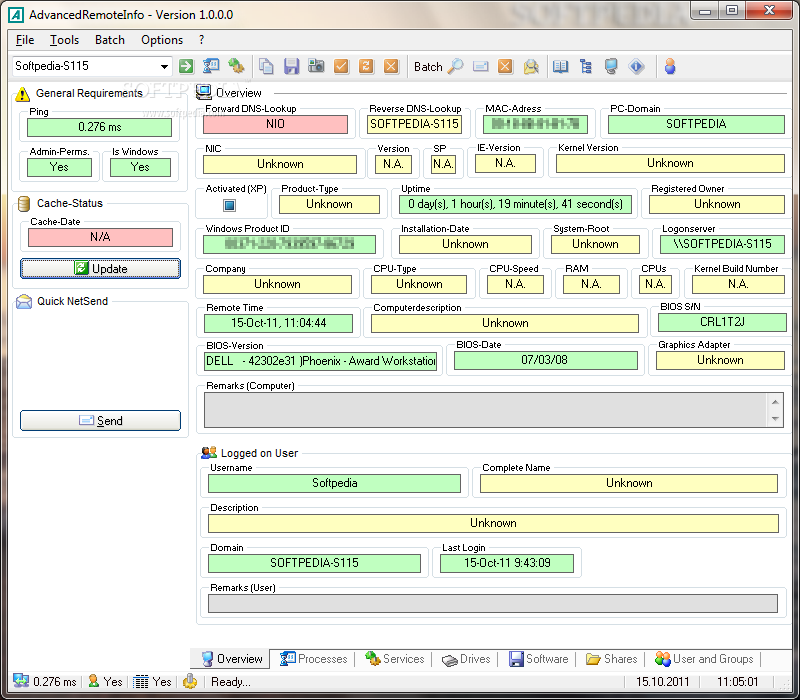Click the Last Login 15-Oct-11 value
800x700 pixels.
pos(507,563)
